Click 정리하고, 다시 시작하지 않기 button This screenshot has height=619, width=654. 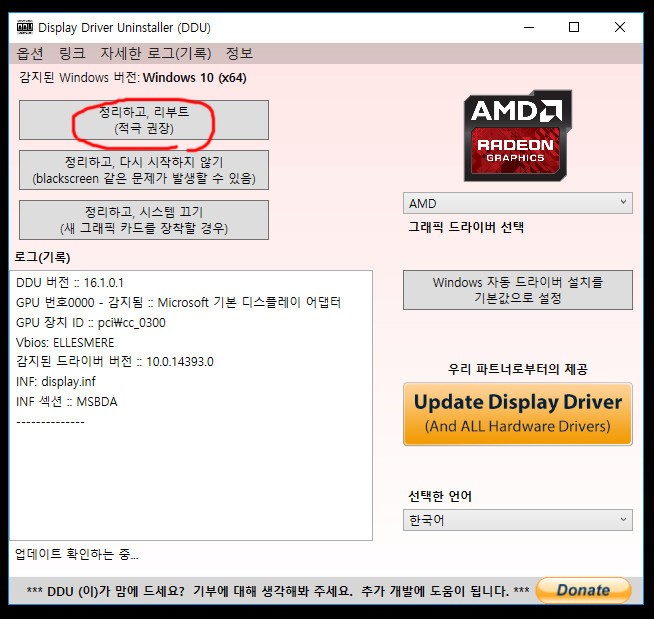tap(144, 170)
